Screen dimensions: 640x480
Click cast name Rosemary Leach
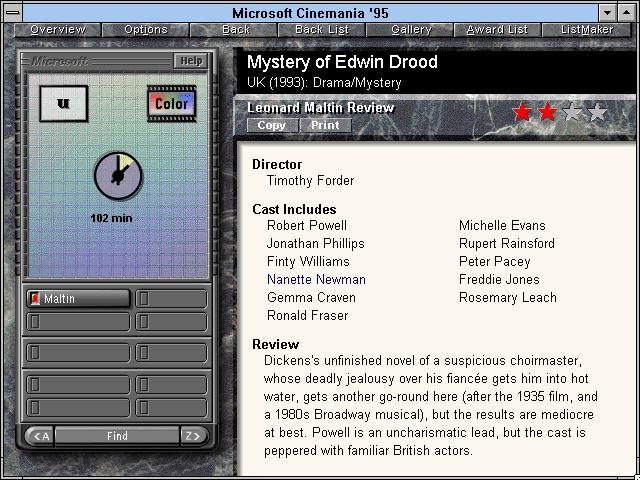click(508, 298)
